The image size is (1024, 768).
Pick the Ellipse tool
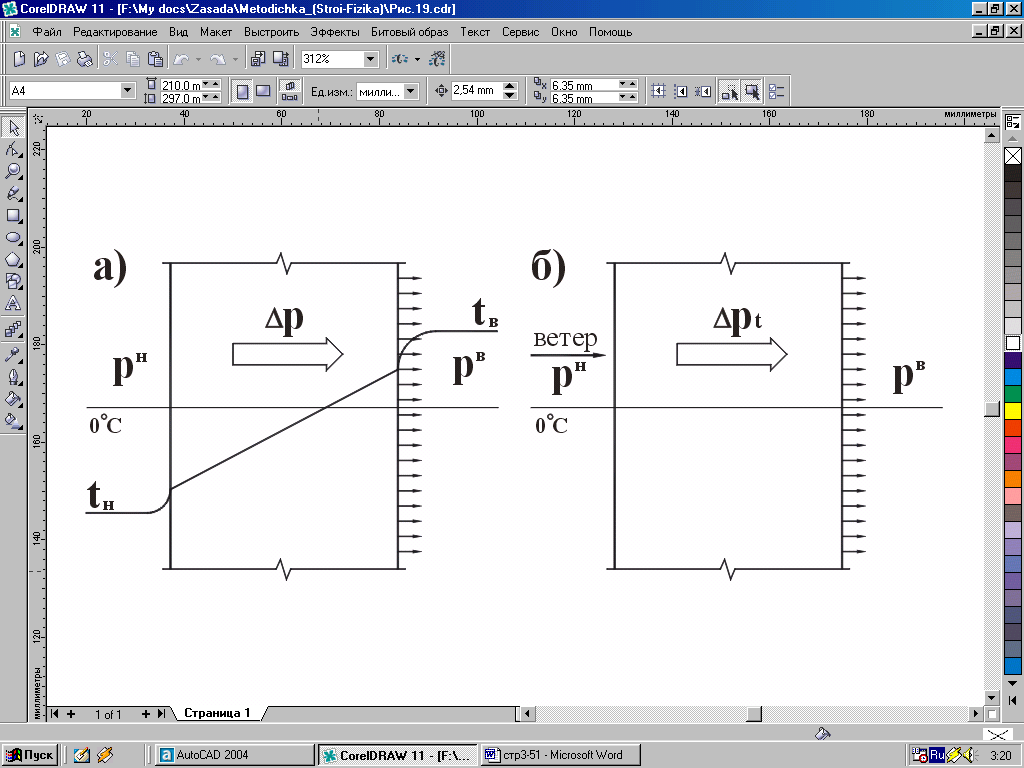[13, 237]
